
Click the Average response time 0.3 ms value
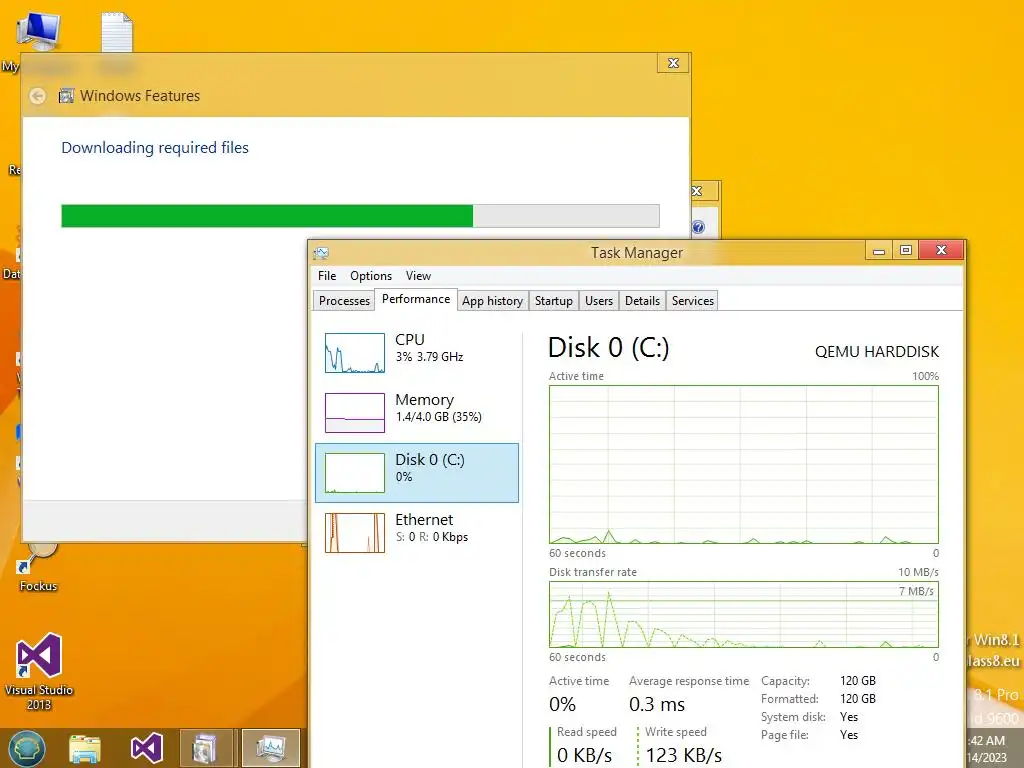(x=656, y=704)
